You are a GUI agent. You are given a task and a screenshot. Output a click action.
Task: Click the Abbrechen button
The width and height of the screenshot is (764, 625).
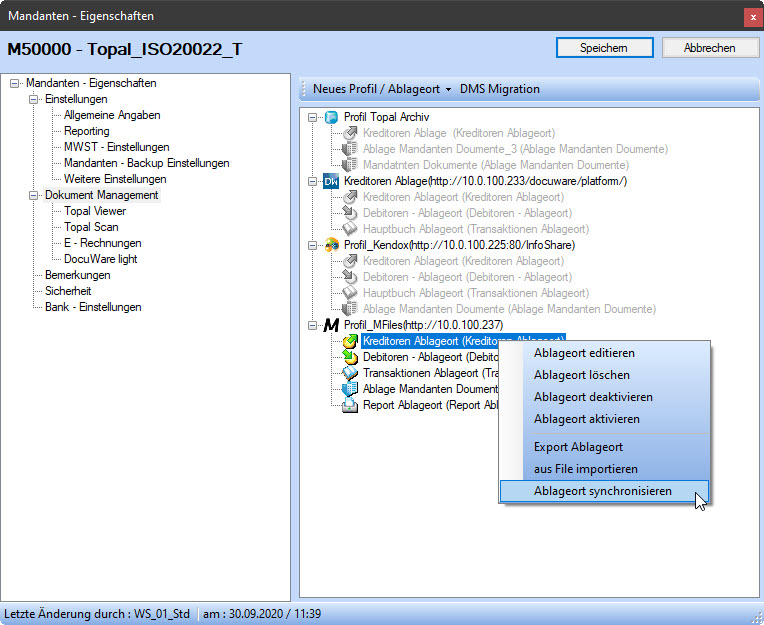[709, 48]
